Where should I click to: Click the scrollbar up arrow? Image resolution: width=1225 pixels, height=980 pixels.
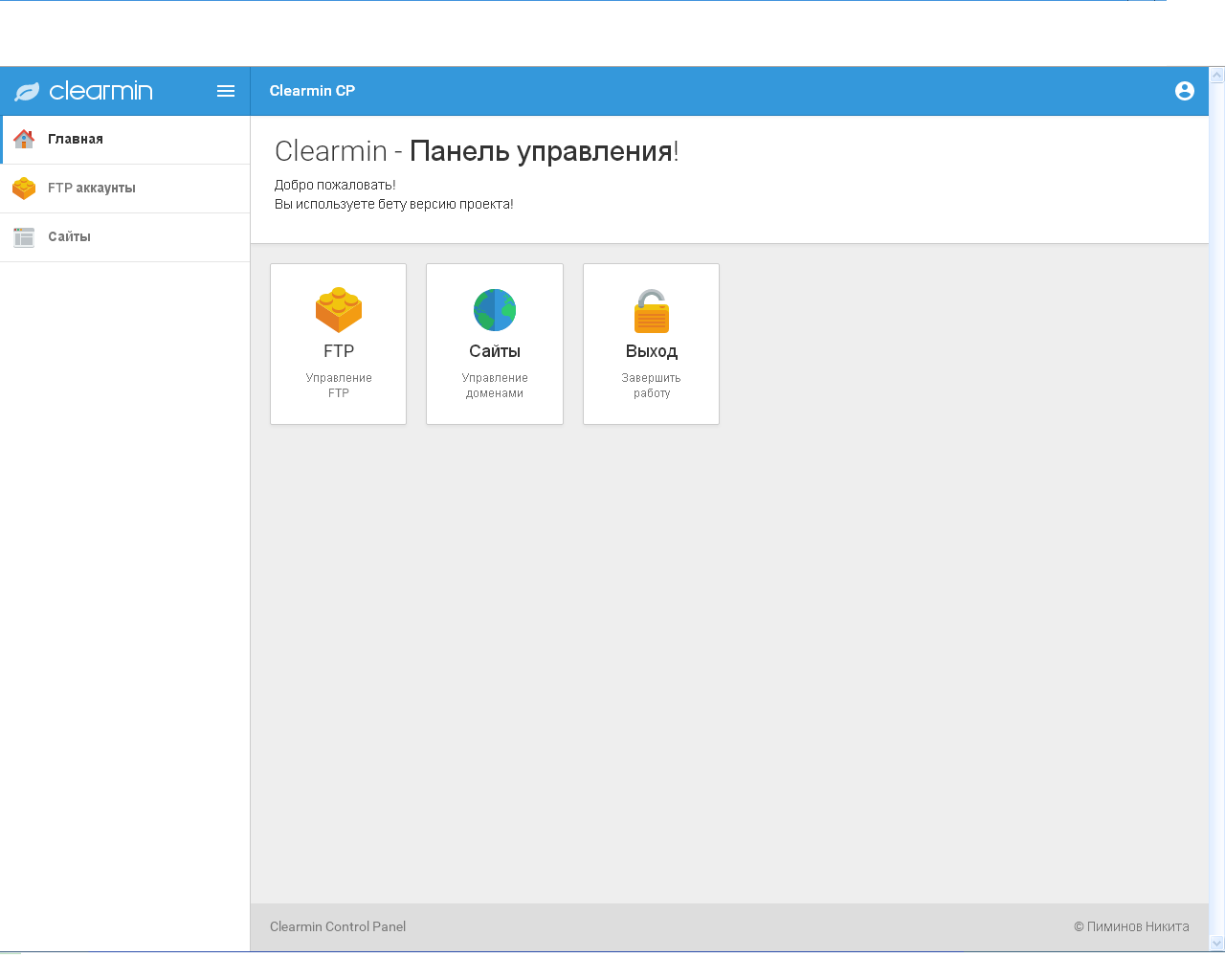(x=1217, y=75)
